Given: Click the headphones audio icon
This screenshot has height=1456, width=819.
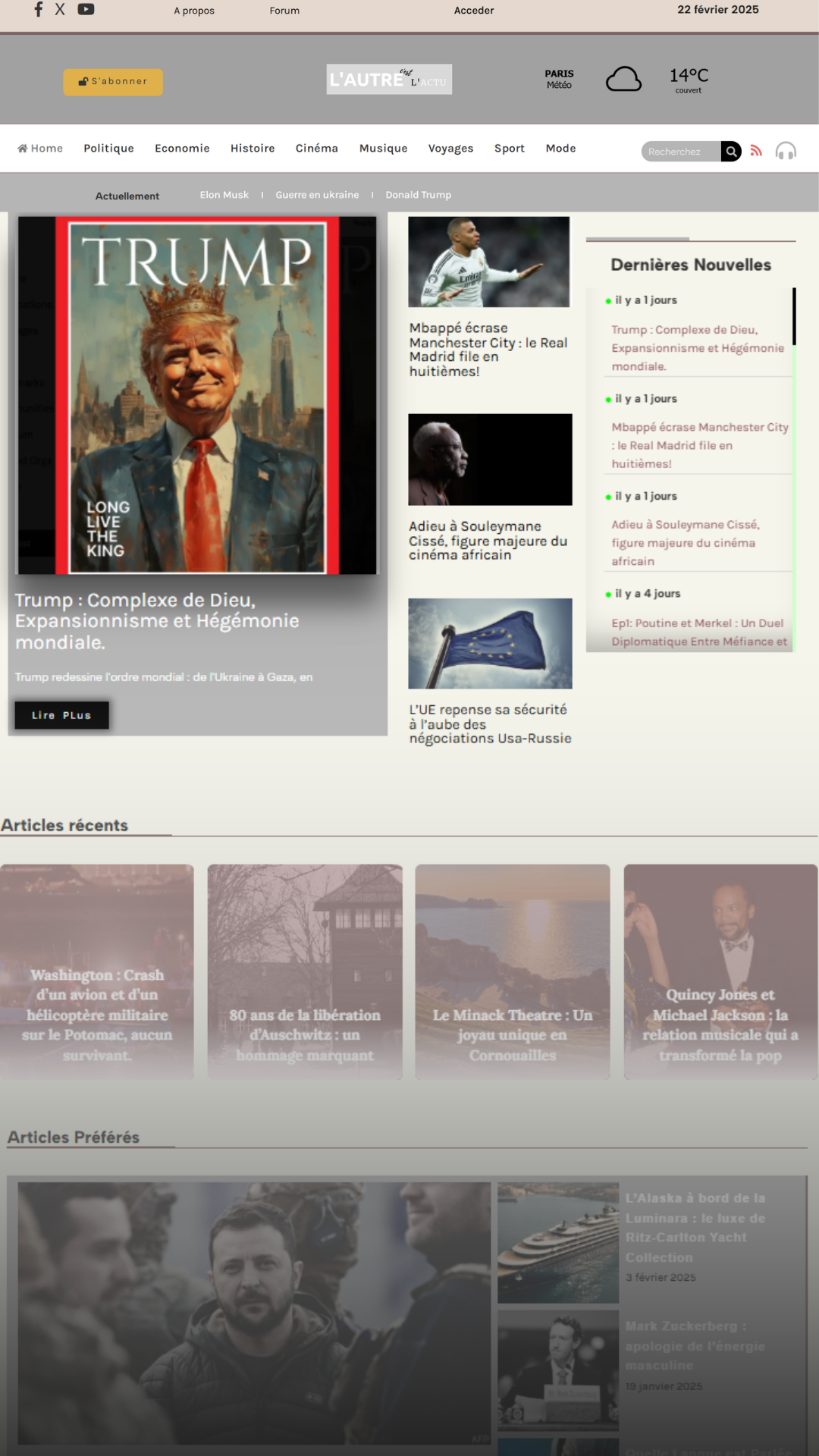Looking at the screenshot, I should tap(786, 152).
